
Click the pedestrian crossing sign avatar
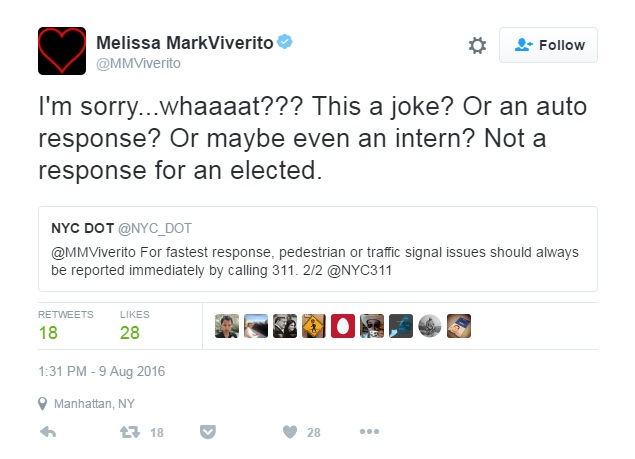314,326
